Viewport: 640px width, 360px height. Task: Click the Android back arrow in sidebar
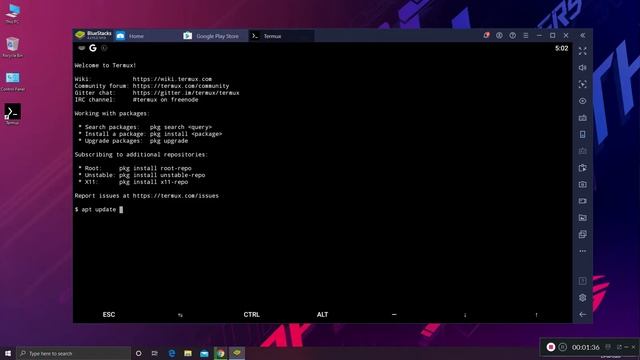[x=582, y=315]
